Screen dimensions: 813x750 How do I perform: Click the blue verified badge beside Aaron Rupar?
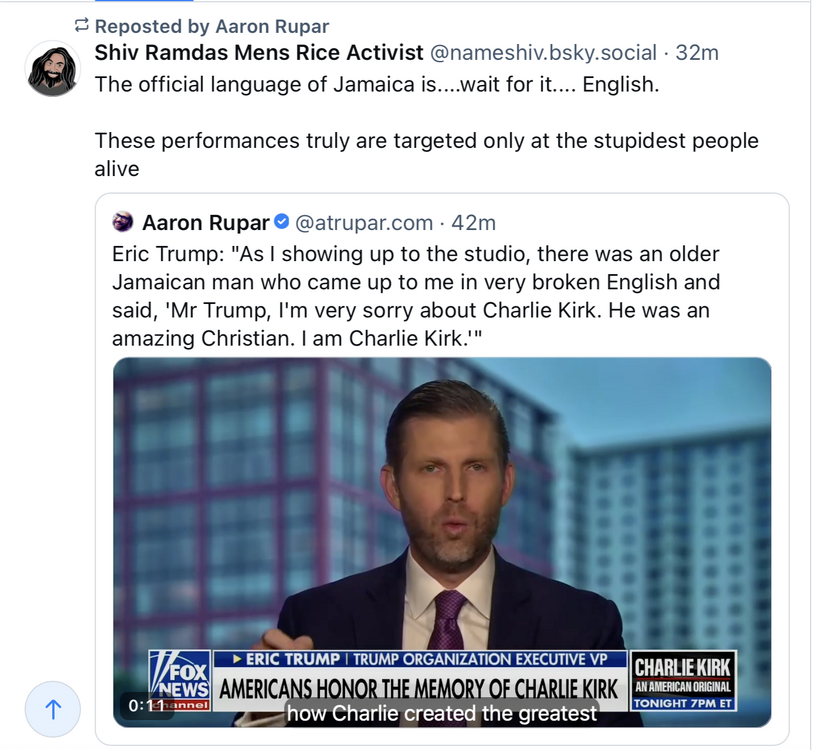(x=282, y=222)
